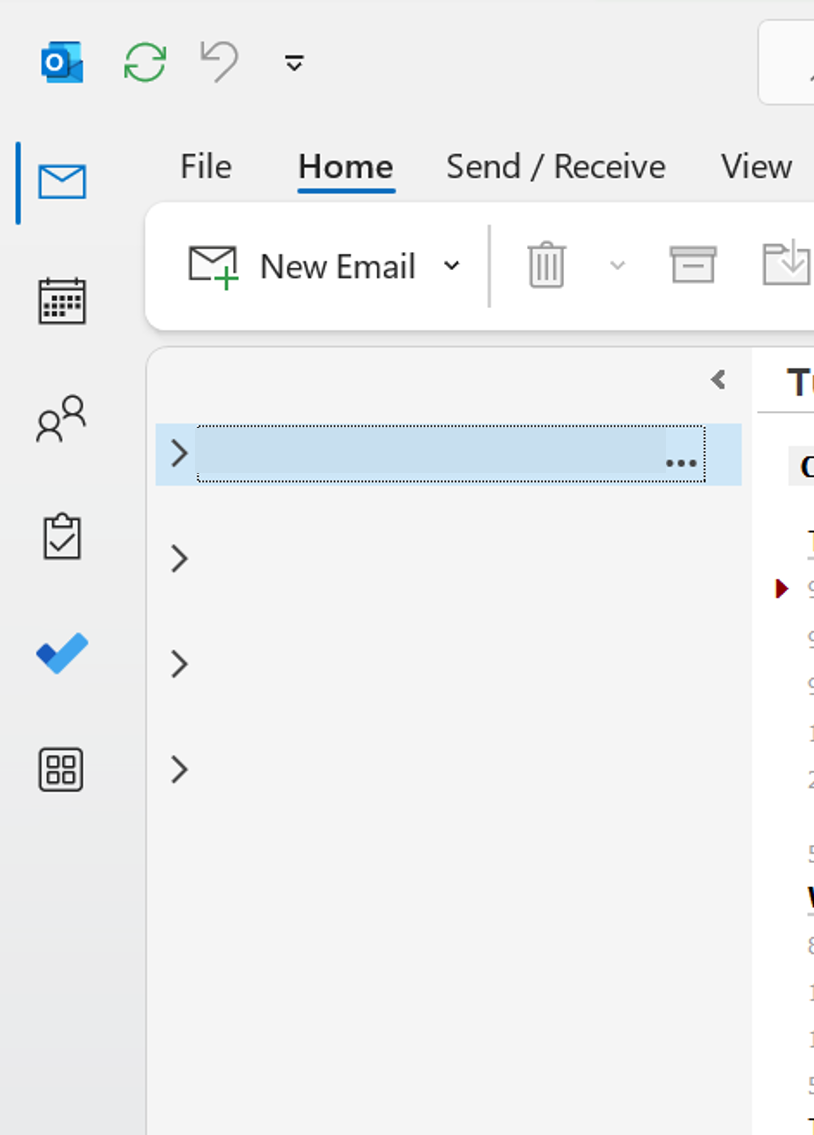Click the three-dot options on highlighted folder

coord(681,463)
